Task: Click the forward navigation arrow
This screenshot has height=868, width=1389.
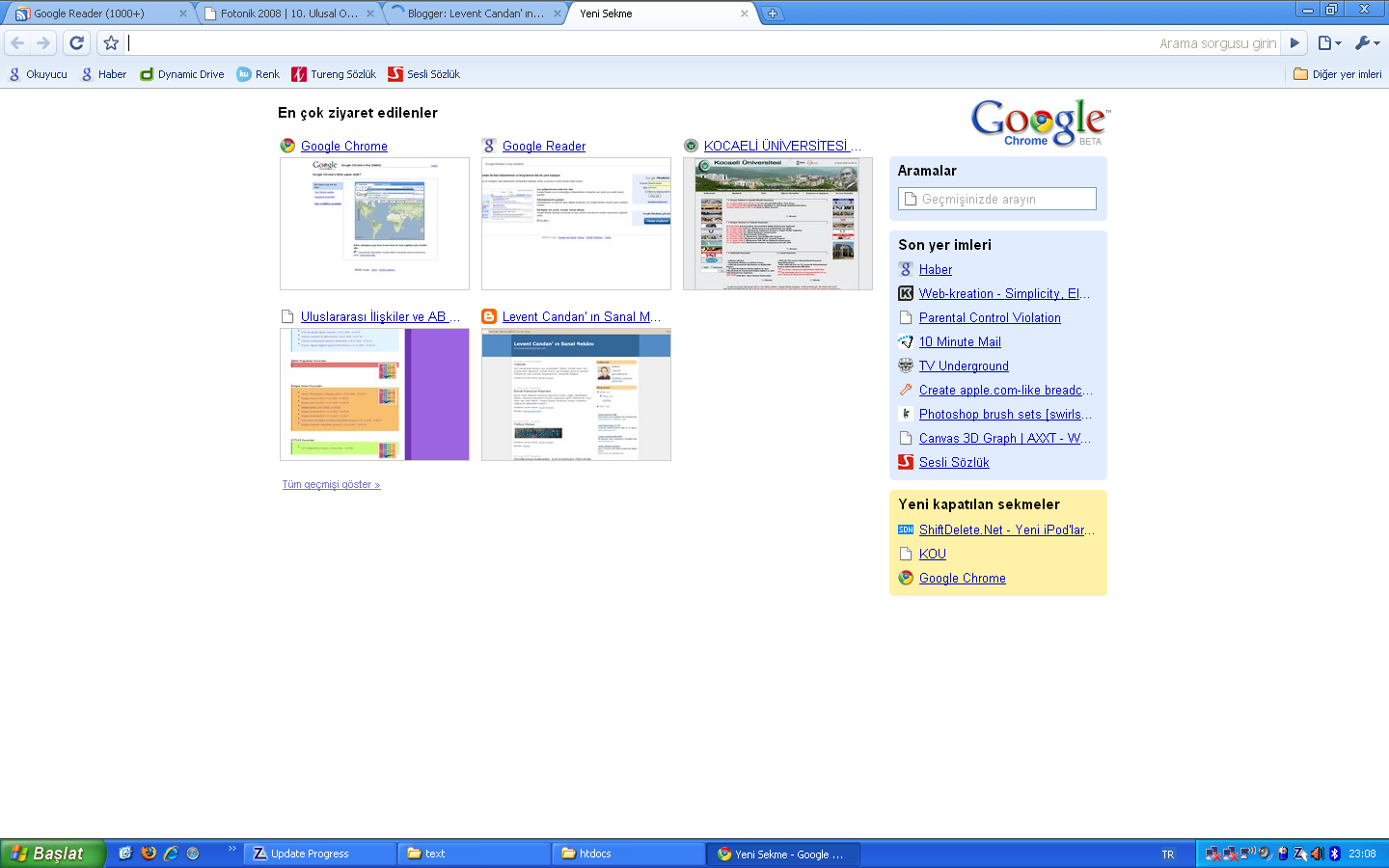Action: point(43,42)
